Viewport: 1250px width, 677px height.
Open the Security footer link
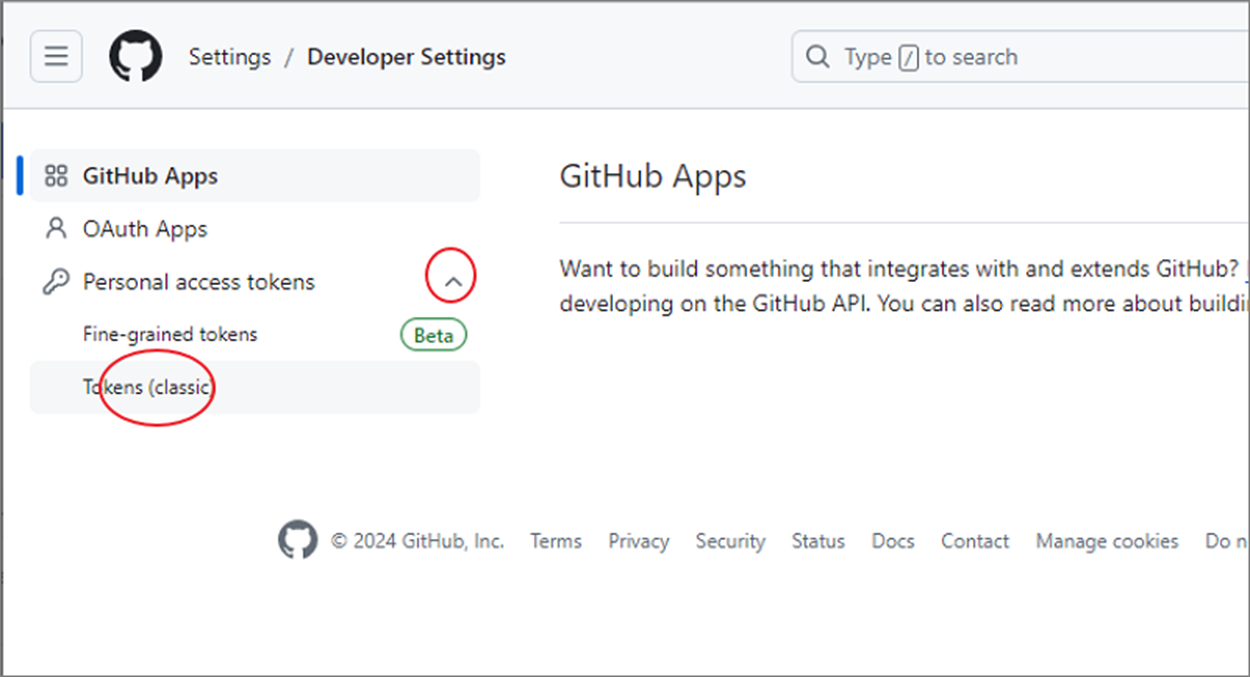(730, 541)
